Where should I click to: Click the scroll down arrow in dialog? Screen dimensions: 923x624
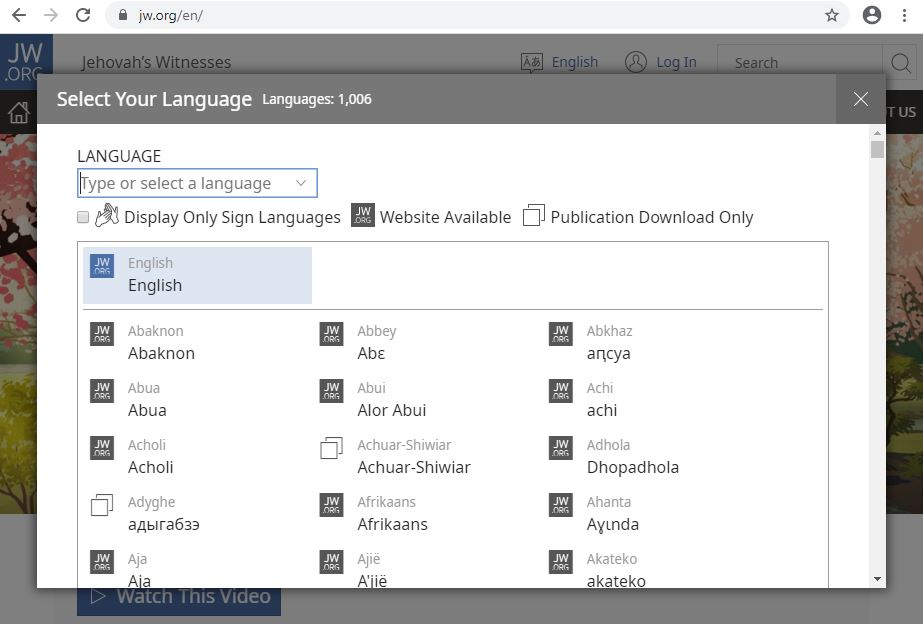coord(877,579)
